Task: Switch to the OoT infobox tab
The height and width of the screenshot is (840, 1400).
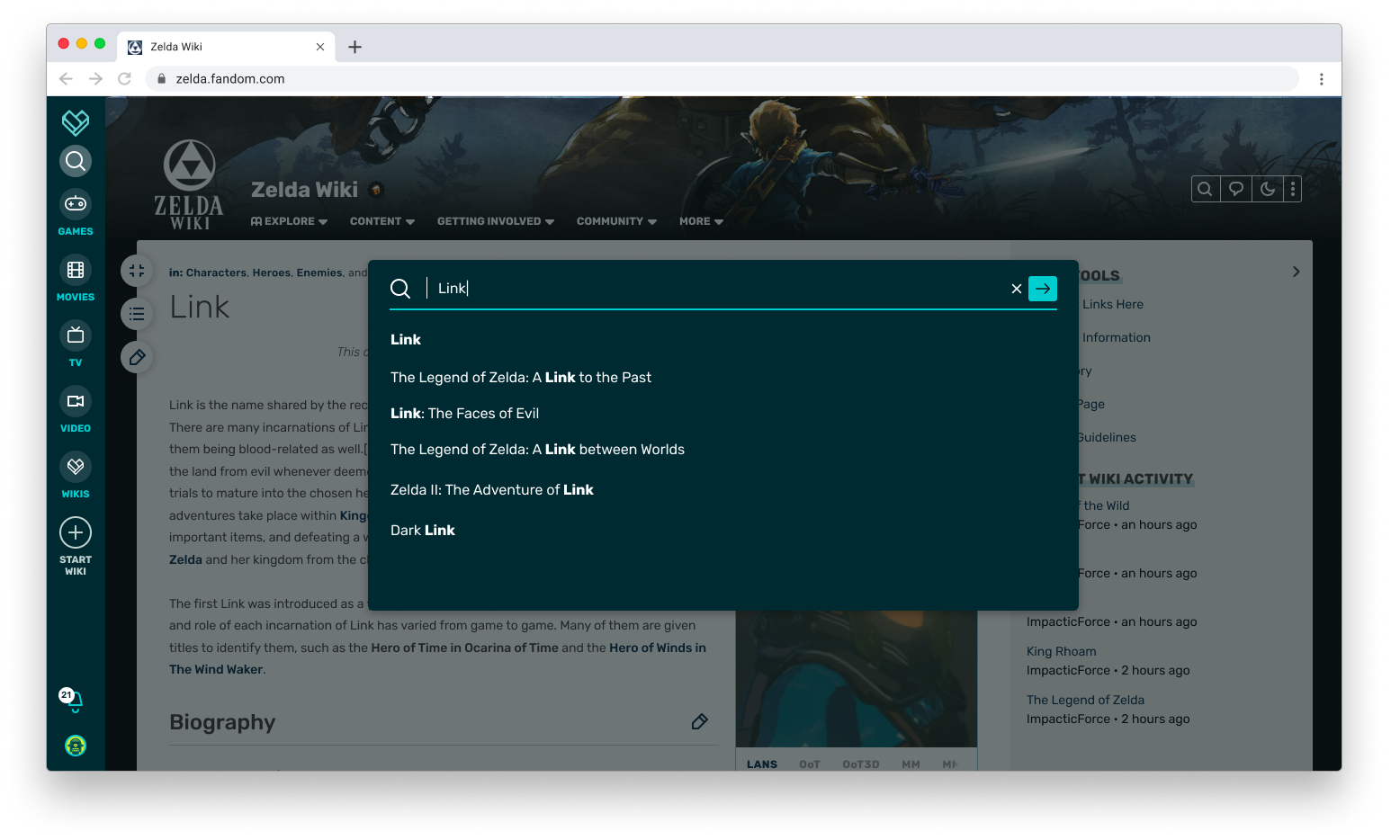Action: tap(810, 764)
